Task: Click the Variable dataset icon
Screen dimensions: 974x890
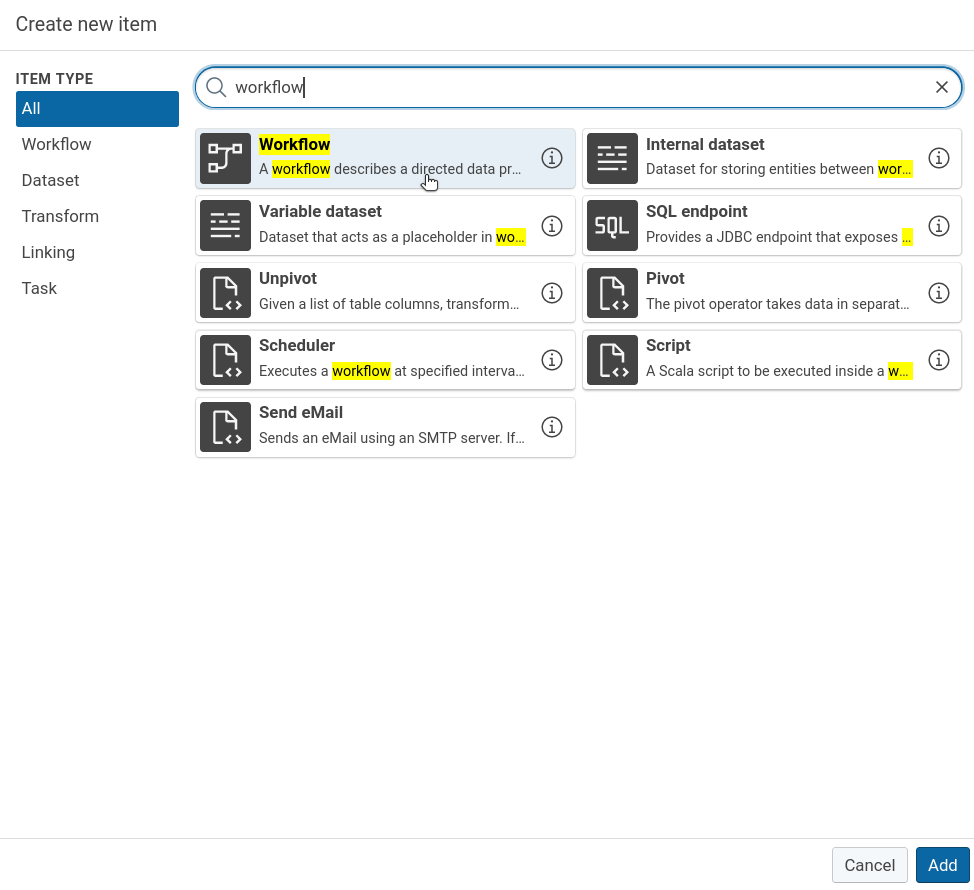Action: pos(225,225)
